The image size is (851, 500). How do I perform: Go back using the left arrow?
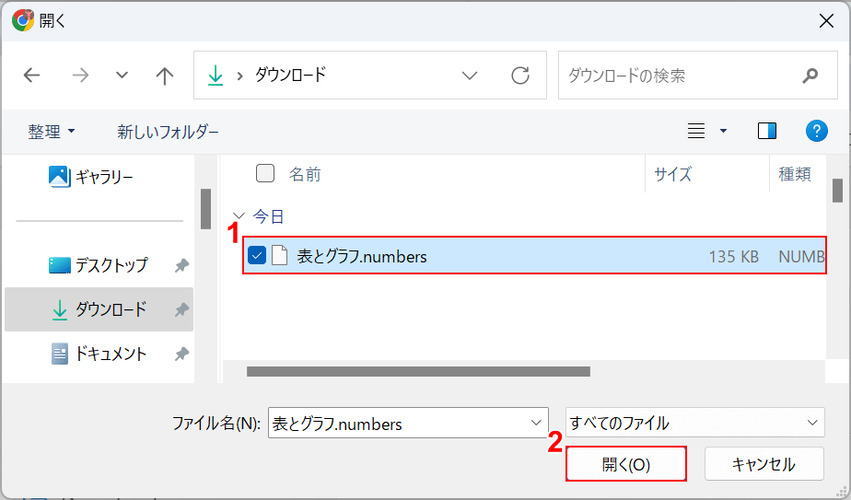pyautogui.click(x=32, y=75)
